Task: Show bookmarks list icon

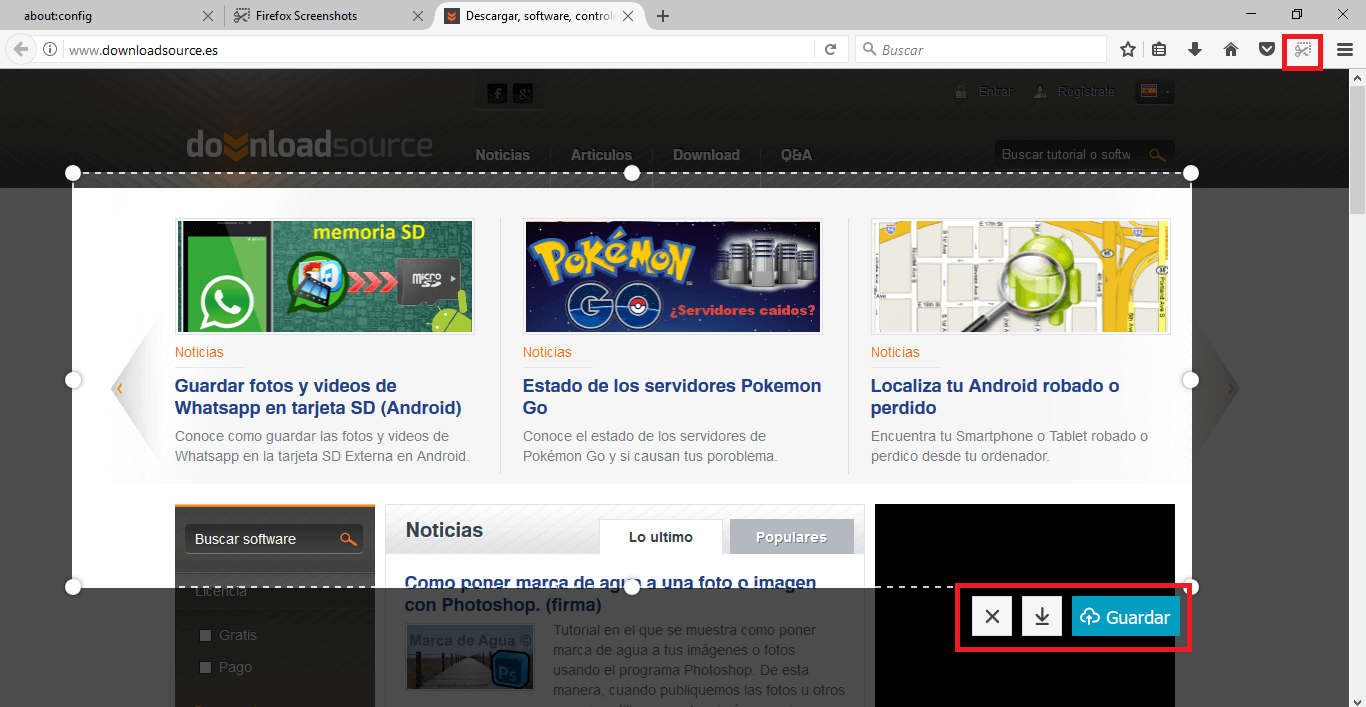Action: pyautogui.click(x=1160, y=49)
